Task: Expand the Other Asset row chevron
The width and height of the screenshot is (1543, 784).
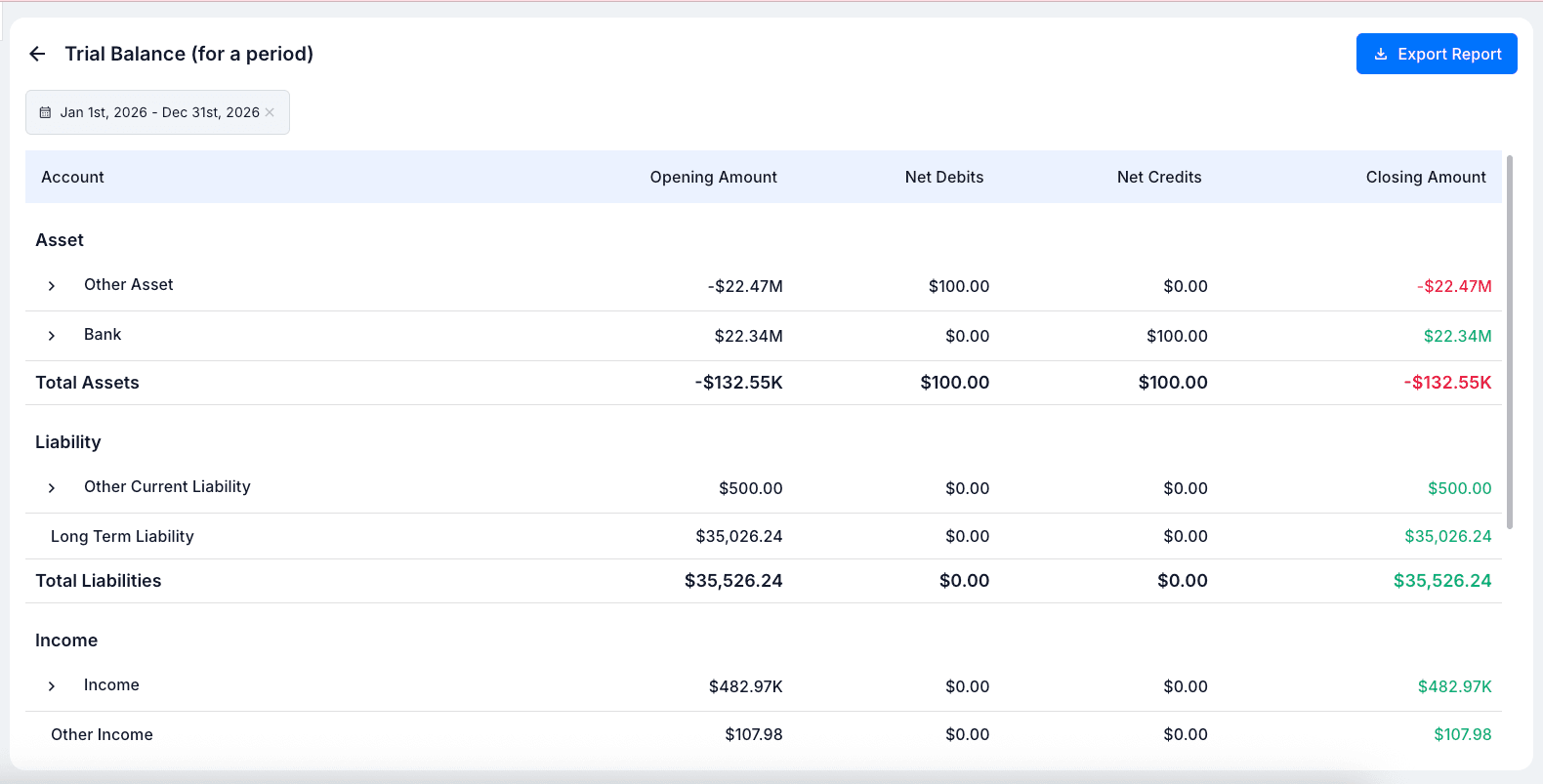Action: tap(52, 286)
